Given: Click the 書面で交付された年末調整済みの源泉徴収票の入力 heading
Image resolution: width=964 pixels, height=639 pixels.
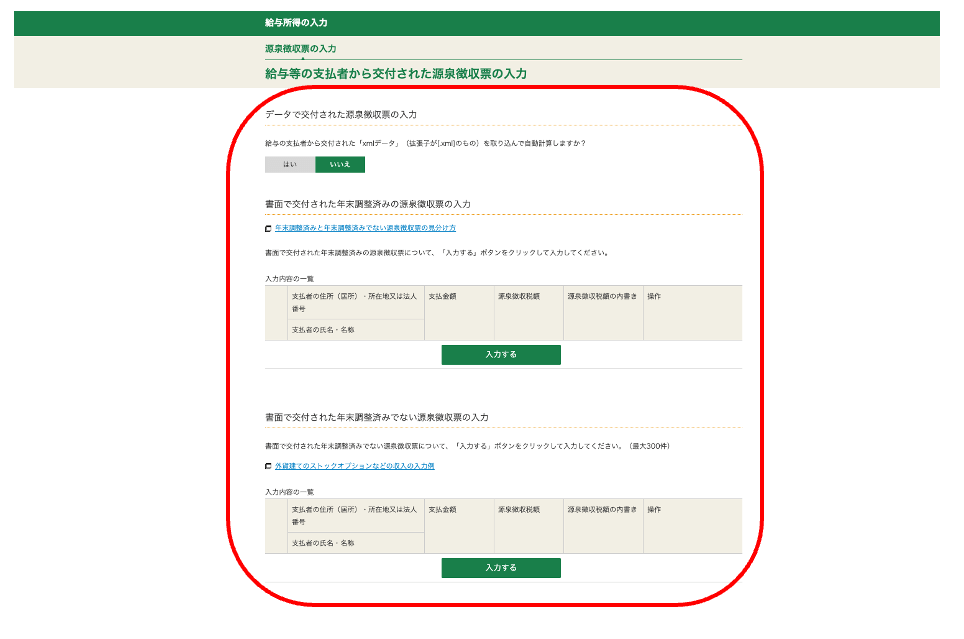Looking at the screenshot, I should point(367,204).
